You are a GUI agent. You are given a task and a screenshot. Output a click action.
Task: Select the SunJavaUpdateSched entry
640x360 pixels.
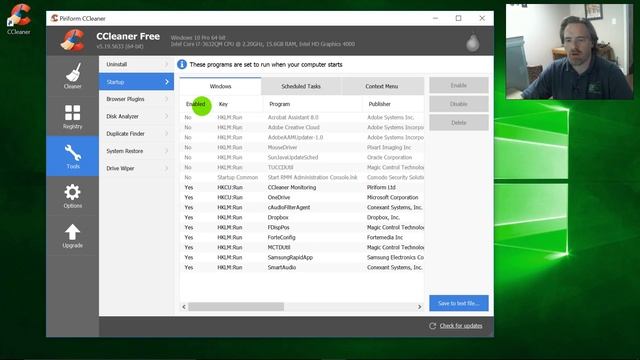pos(302,158)
